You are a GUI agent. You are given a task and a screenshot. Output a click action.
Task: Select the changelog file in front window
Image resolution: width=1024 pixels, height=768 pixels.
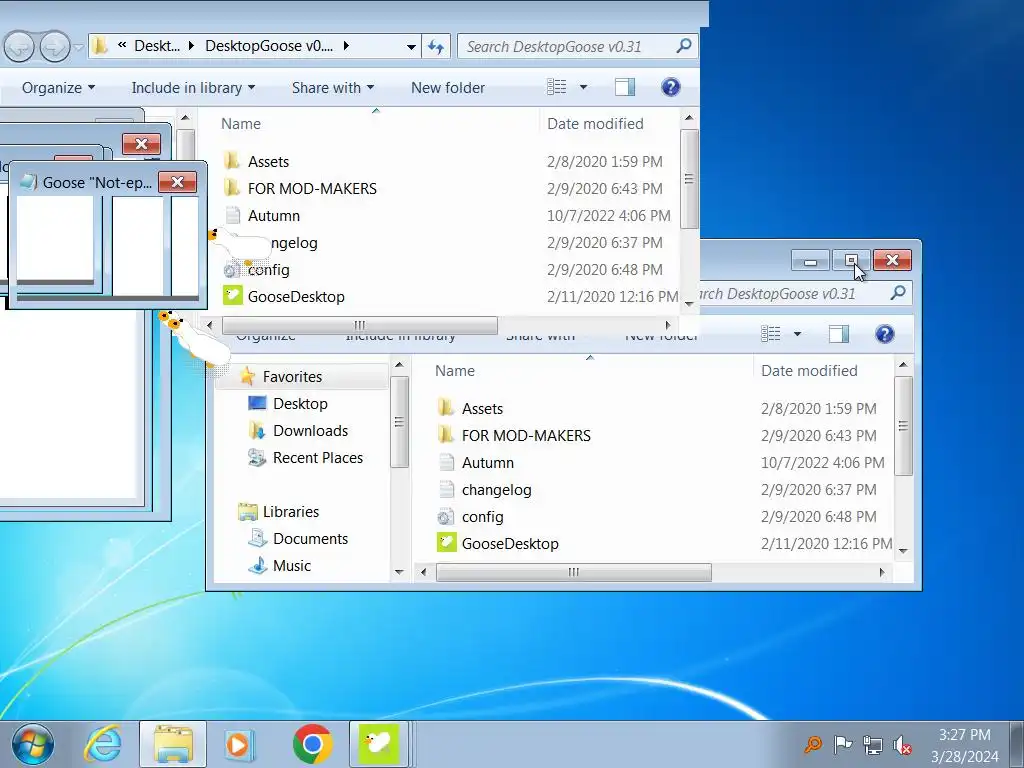coord(496,490)
